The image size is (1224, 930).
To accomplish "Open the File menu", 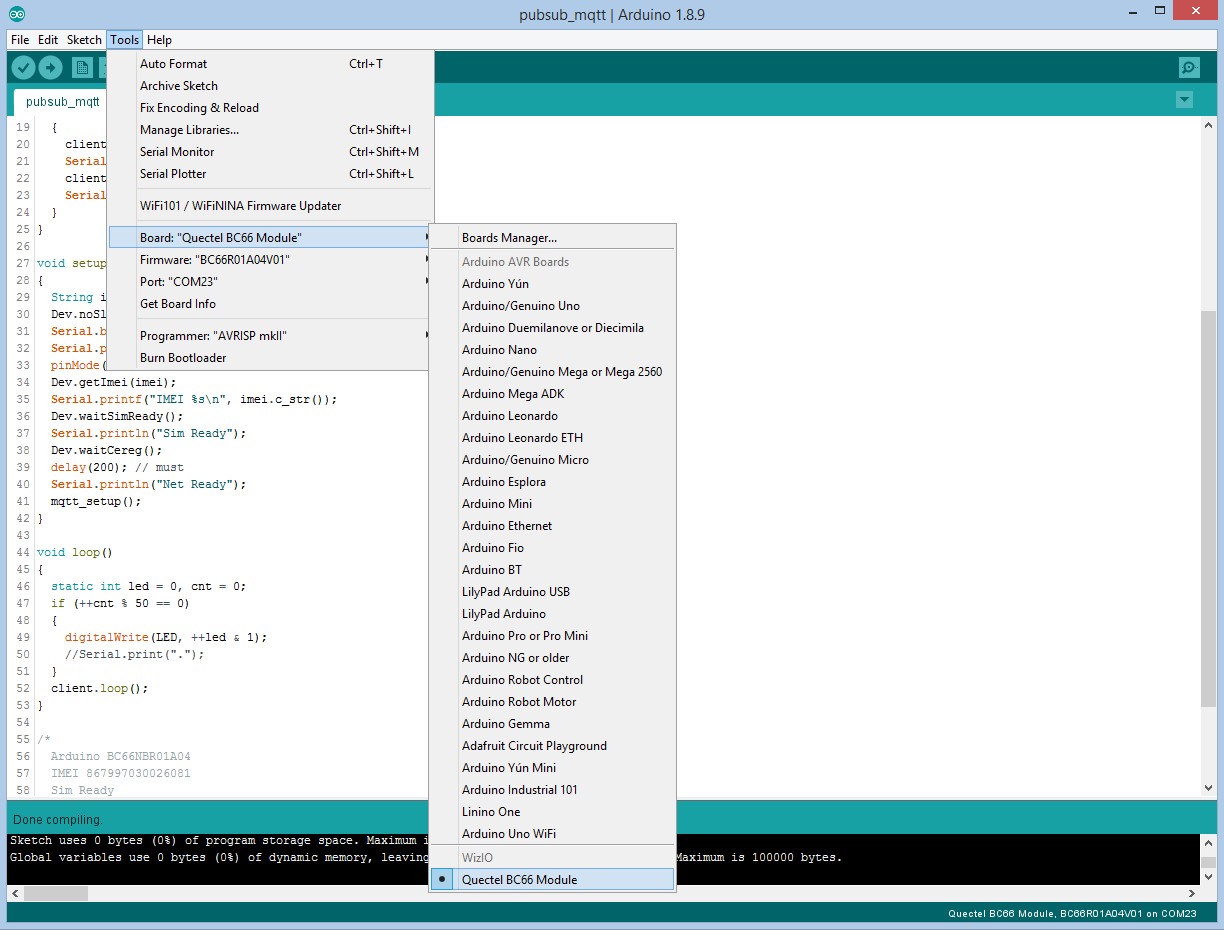I will click(x=20, y=40).
